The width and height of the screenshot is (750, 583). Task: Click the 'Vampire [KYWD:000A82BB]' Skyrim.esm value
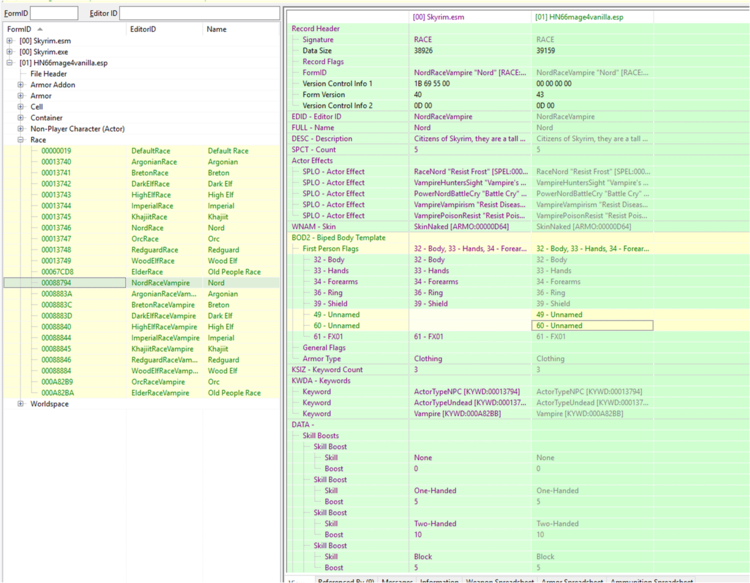click(457, 414)
